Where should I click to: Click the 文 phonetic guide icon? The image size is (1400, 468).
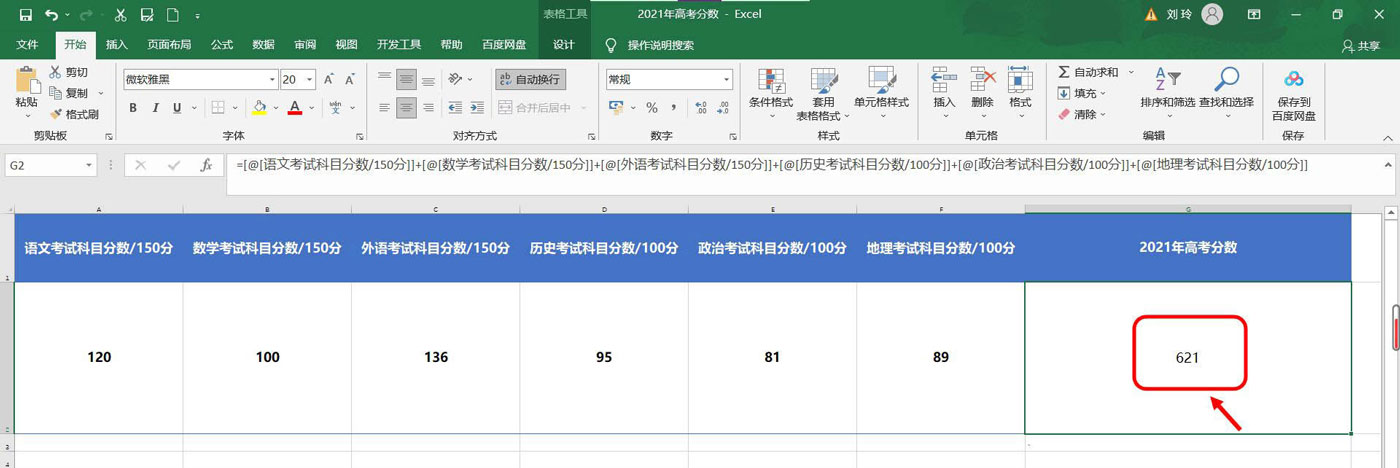pos(335,108)
